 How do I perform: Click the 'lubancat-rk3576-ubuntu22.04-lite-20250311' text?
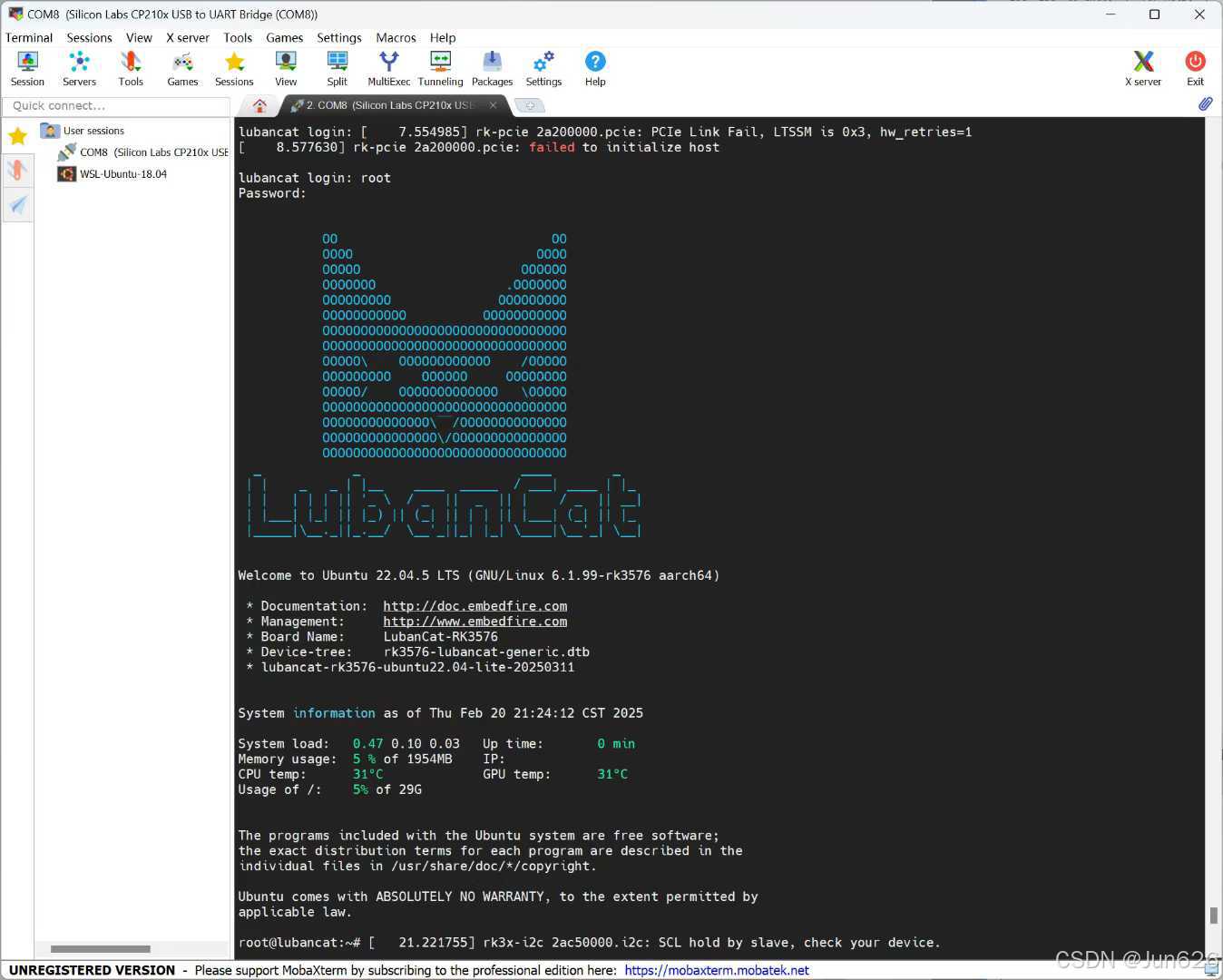[x=417, y=667]
